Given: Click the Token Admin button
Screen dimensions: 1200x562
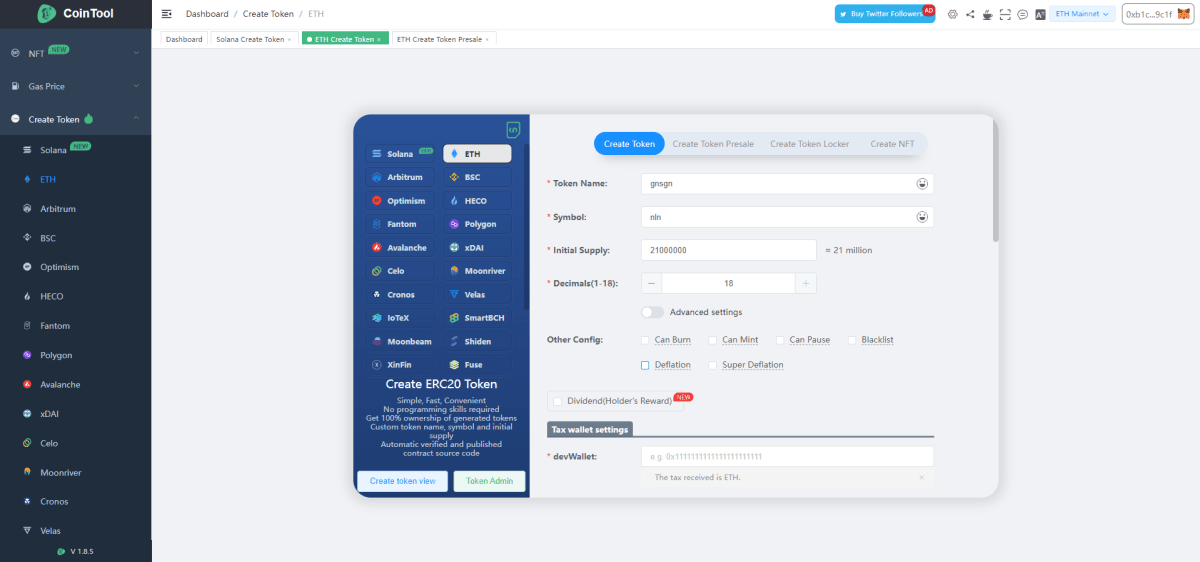Looking at the screenshot, I should click(x=489, y=481).
